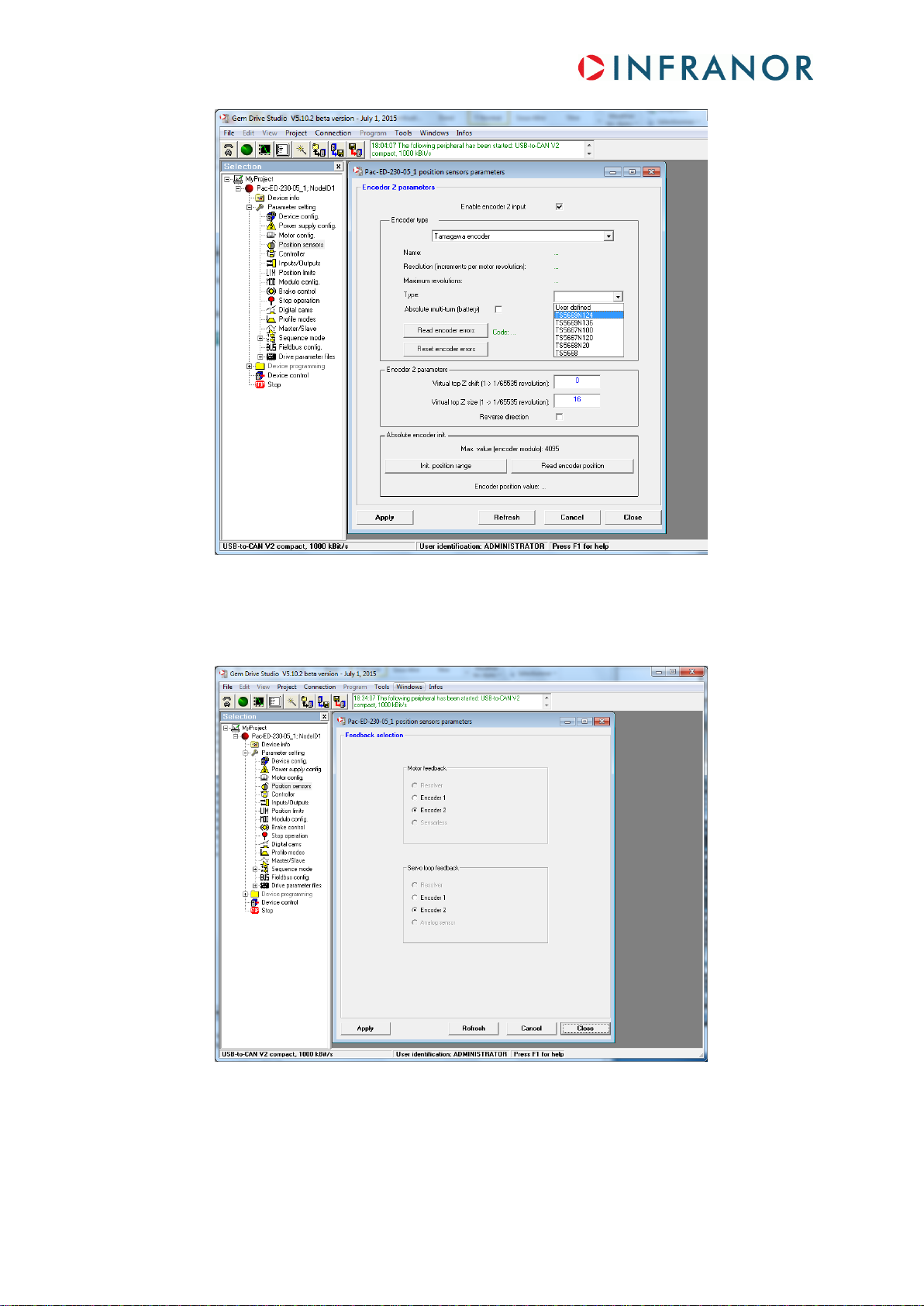Top screenshot: close the Selection panel with X

click(x=339, y=167)
